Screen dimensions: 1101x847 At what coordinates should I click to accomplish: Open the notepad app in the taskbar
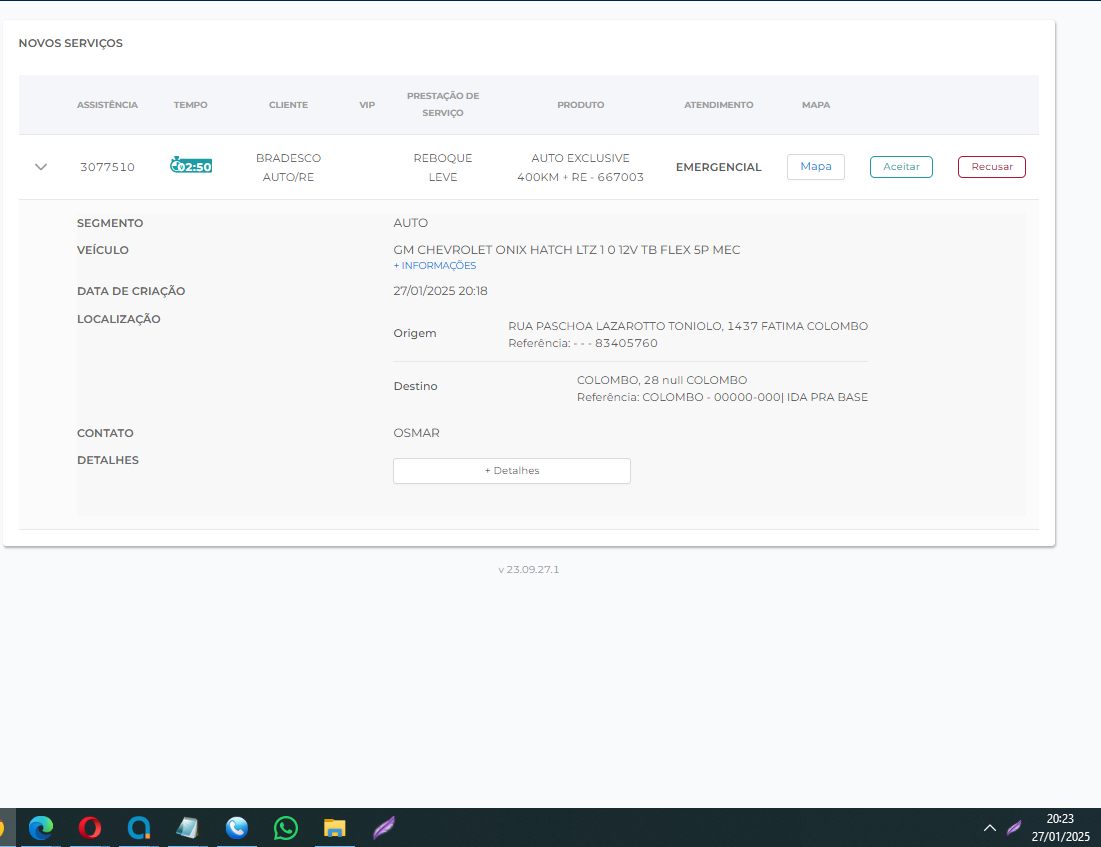tap(188, 828)
